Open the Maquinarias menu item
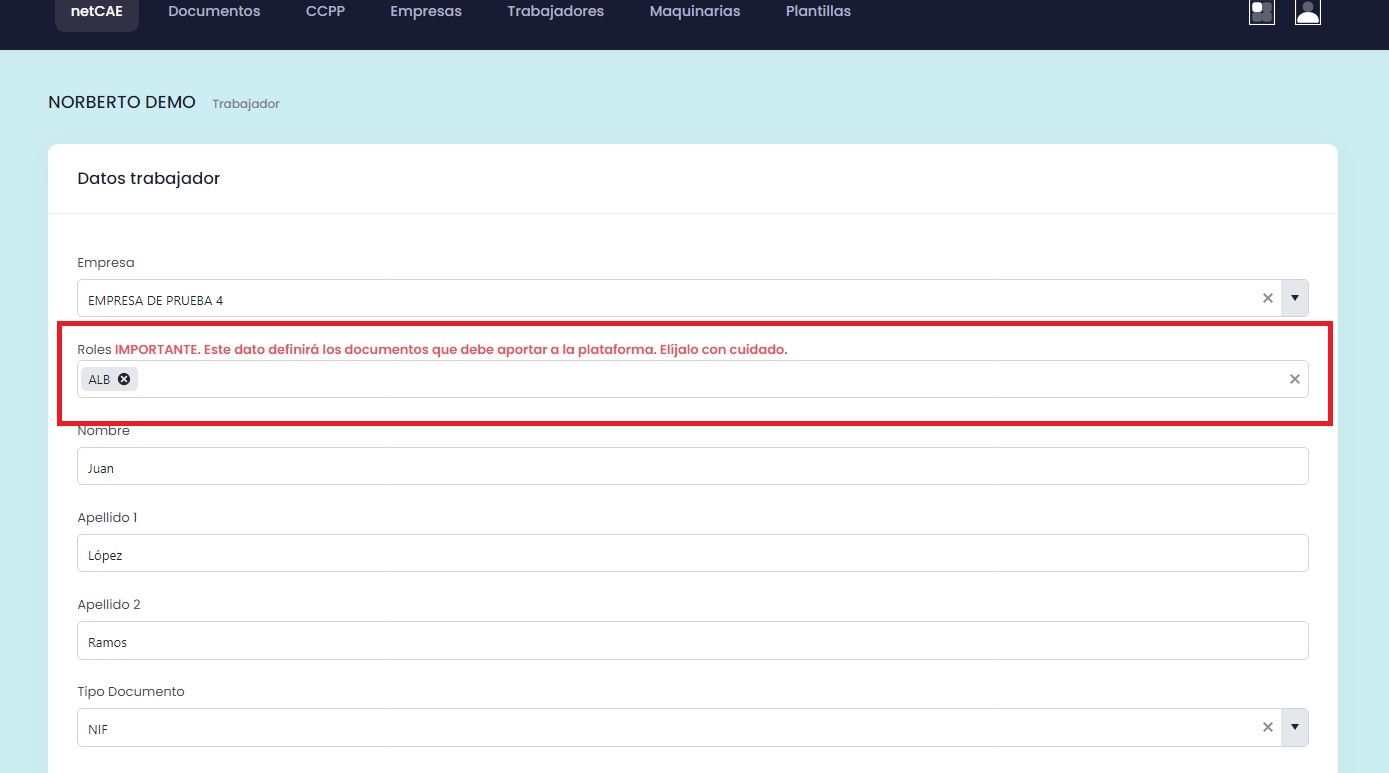Image resolution: width=1389 pixels, height=773 pixels. [695, 12]
